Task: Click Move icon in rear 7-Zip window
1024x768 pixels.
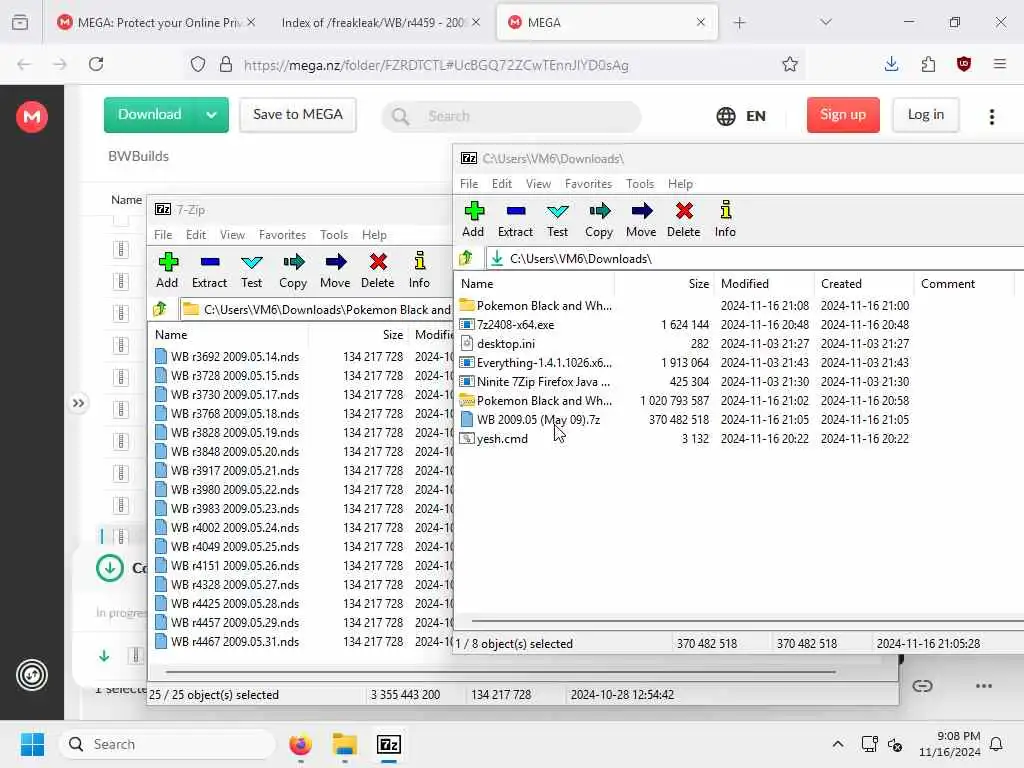Action: [x=336, y=262]
